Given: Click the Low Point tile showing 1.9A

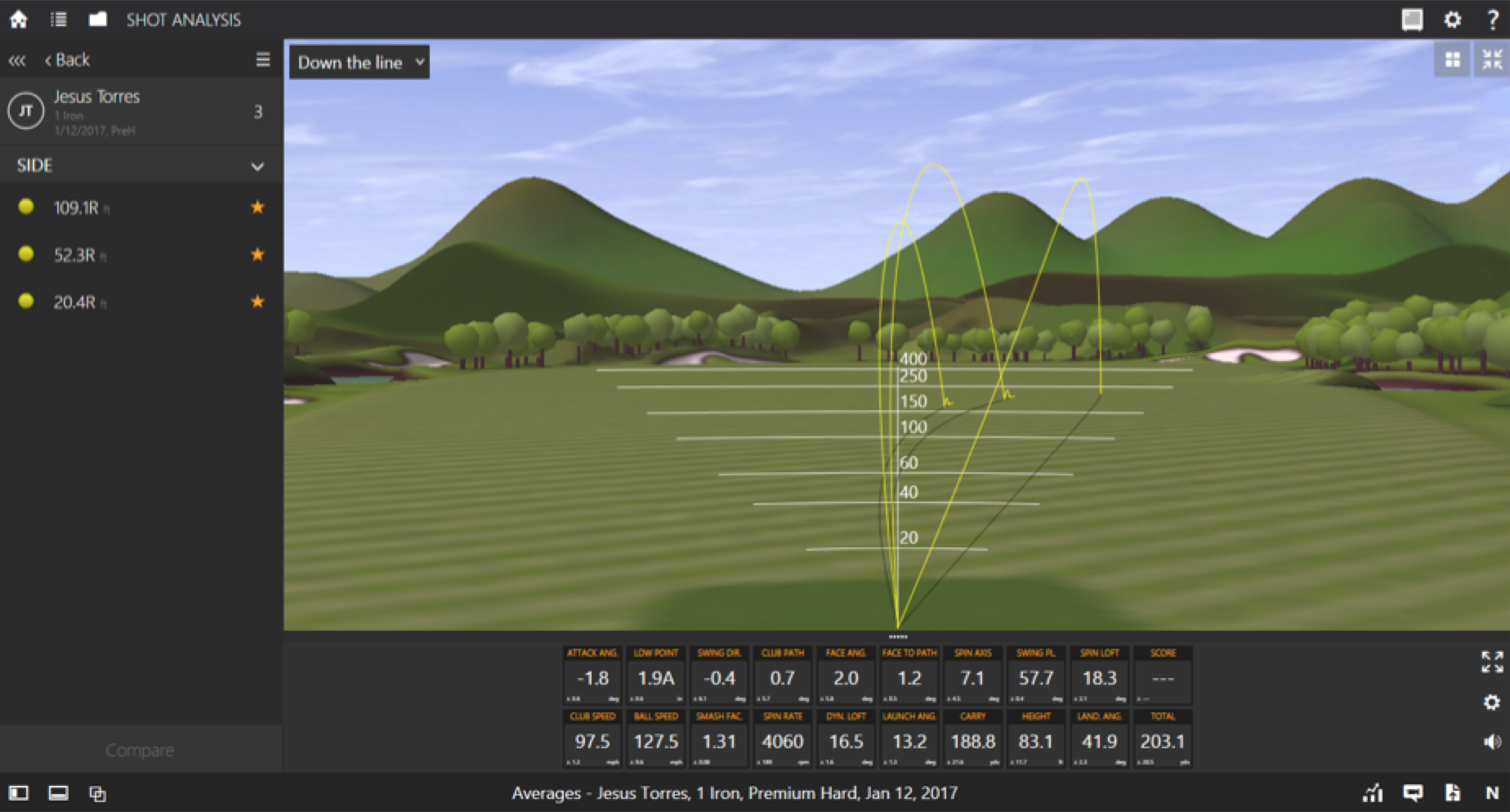Looking at the screenshot, I should [x=656, y=676].
